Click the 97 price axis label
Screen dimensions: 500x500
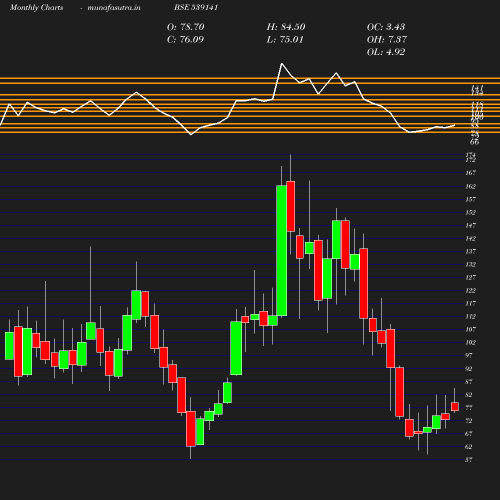pyautogui.click(x=469, y=355)
